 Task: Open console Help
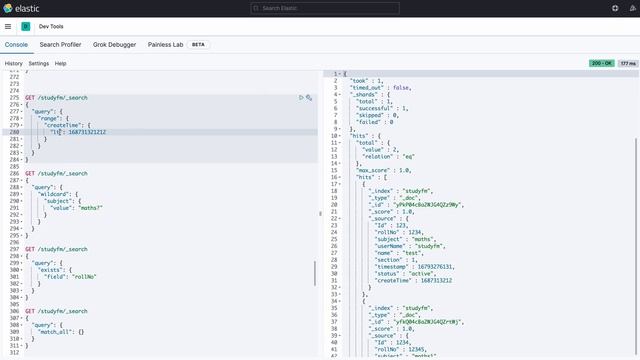point(60,63)
